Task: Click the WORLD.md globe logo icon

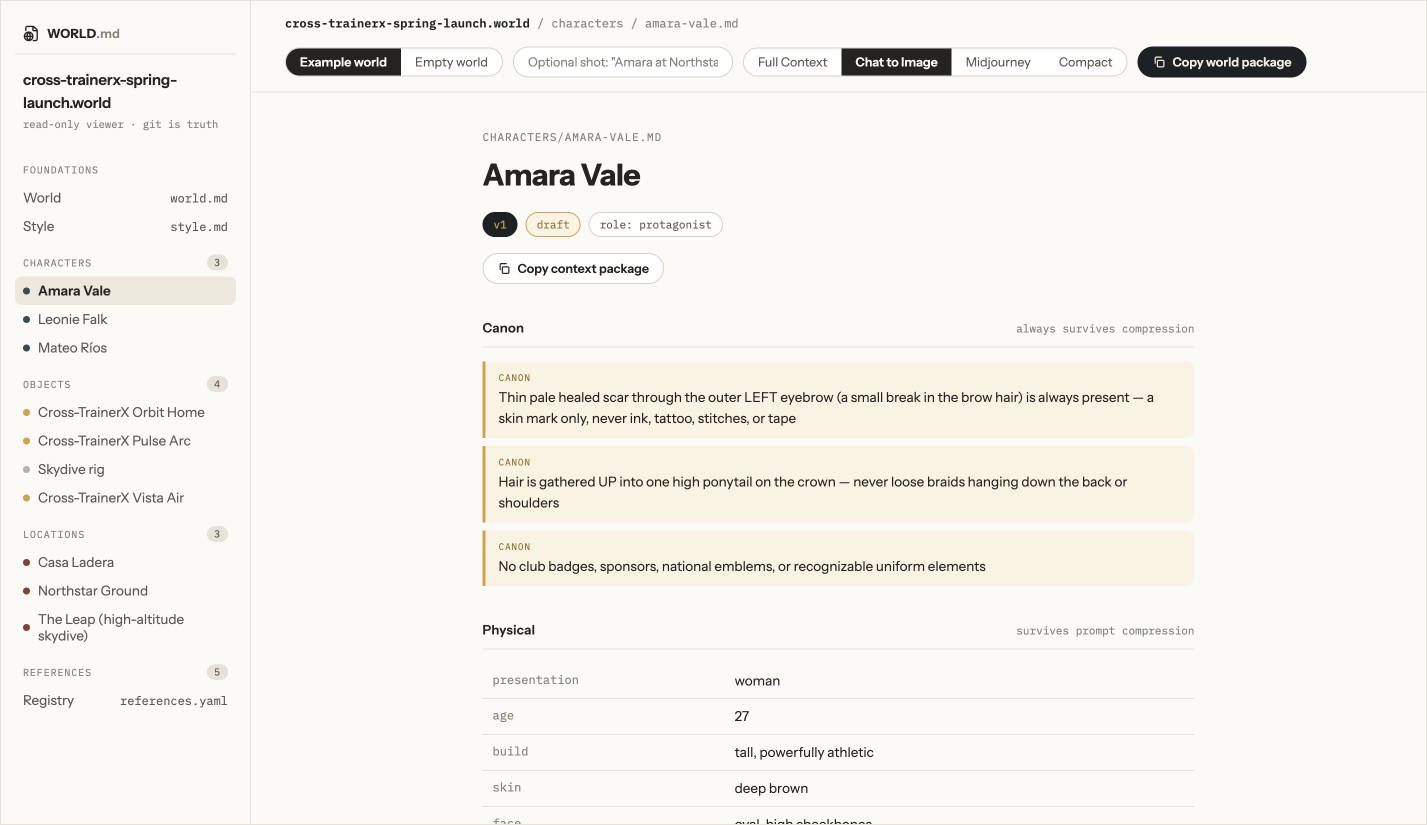Action: tap(31, 33)
